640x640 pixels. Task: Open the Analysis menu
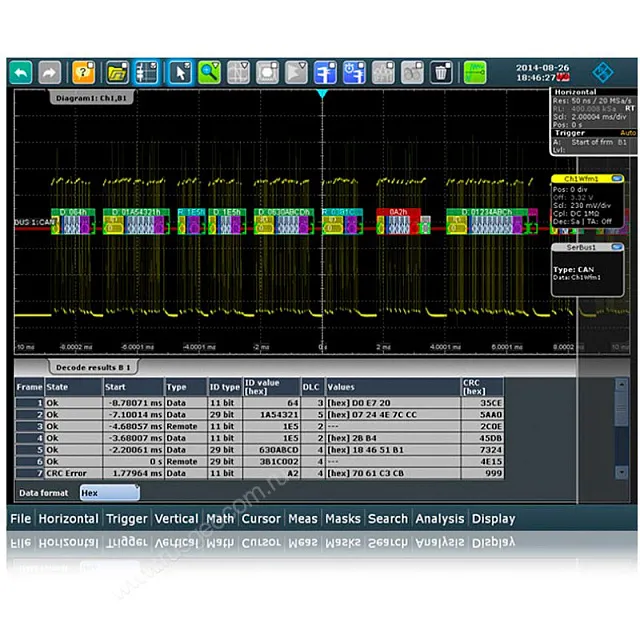[440, 519]
